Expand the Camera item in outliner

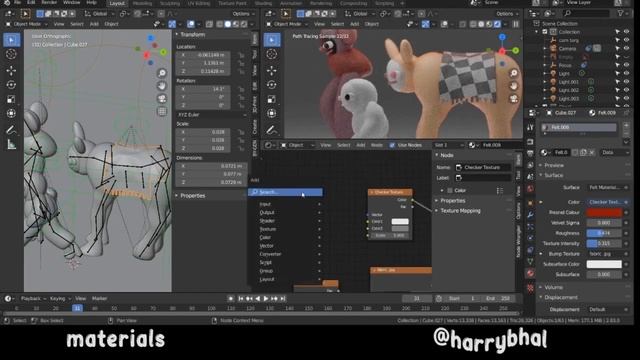coord(545,49)
